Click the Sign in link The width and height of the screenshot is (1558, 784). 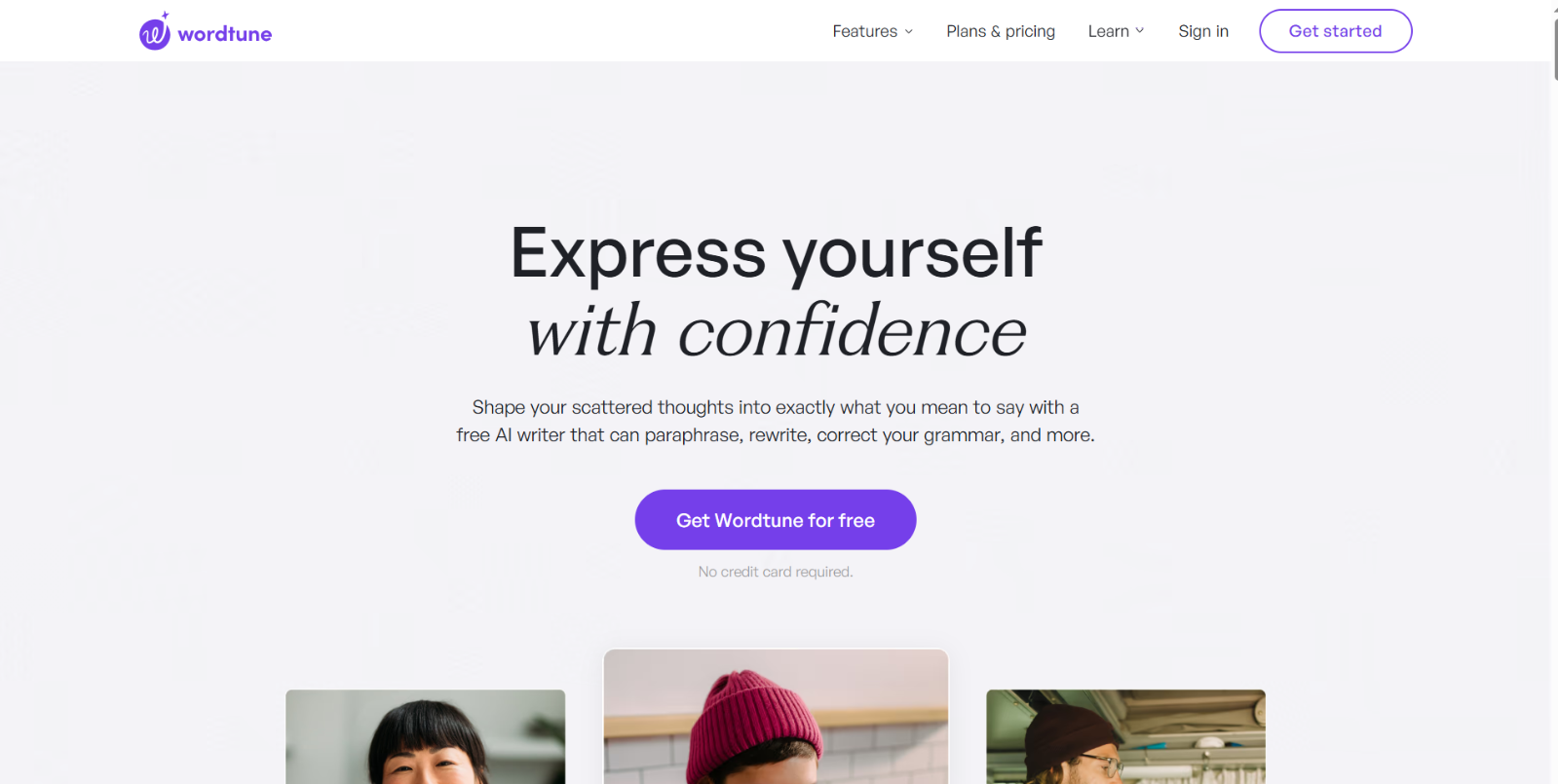(x=1203, y=31)
